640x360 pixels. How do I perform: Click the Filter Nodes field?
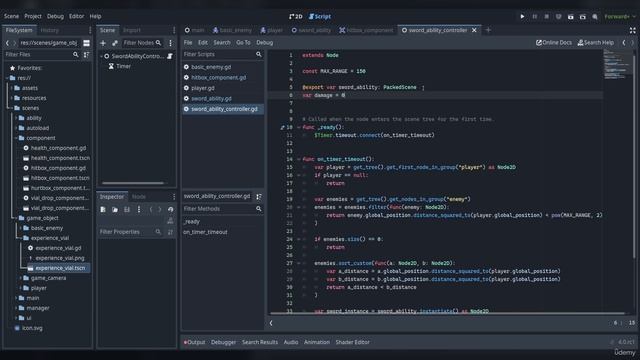click(142, 43)
